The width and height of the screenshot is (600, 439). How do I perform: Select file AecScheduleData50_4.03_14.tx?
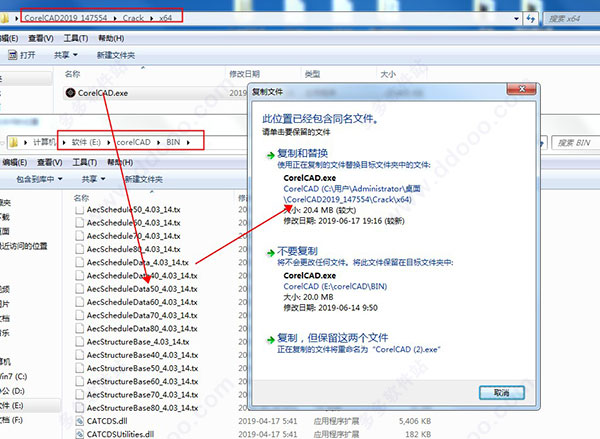pos(142,289)
